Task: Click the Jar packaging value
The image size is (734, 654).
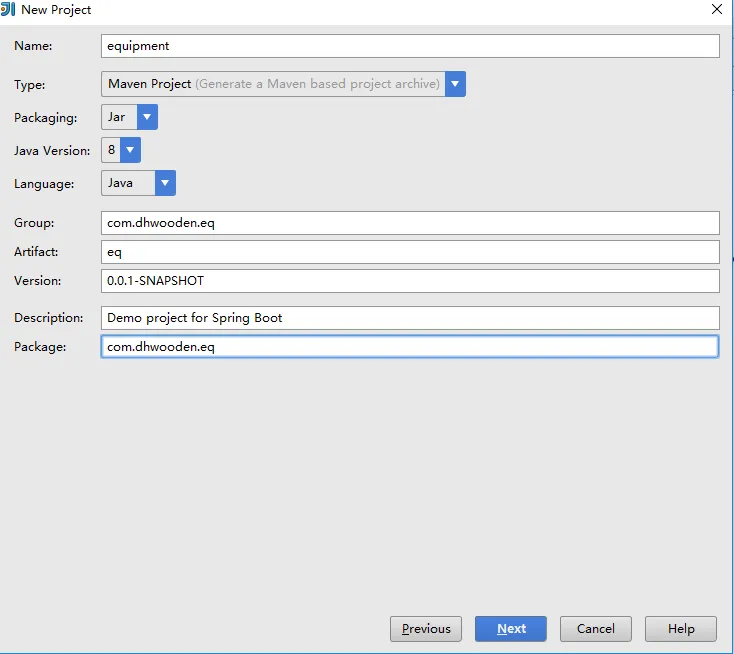Action: 119,117
